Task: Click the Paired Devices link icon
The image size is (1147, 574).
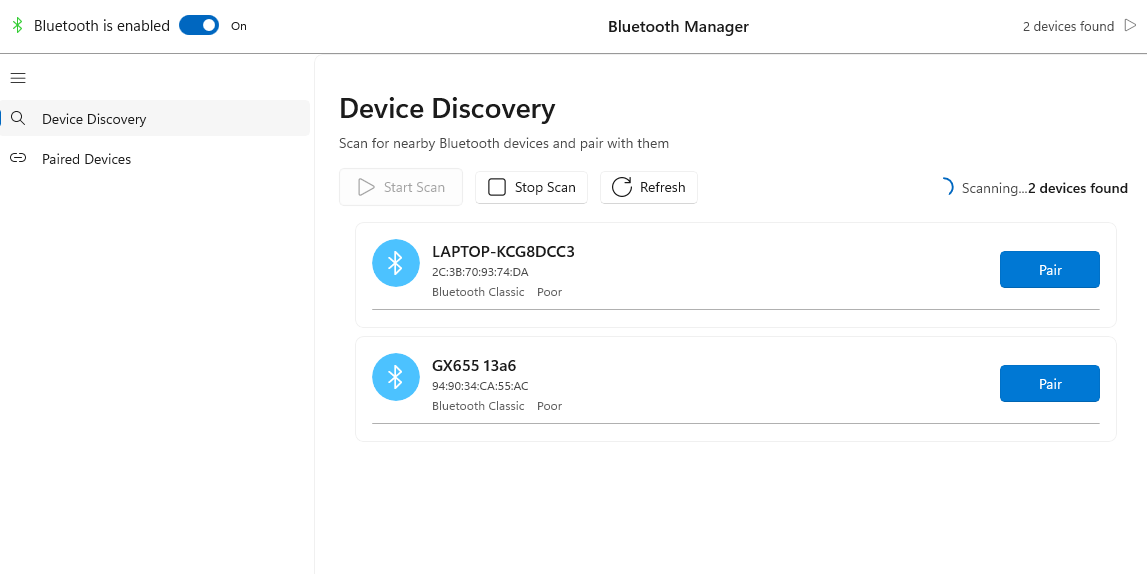Action: [18, 159]
